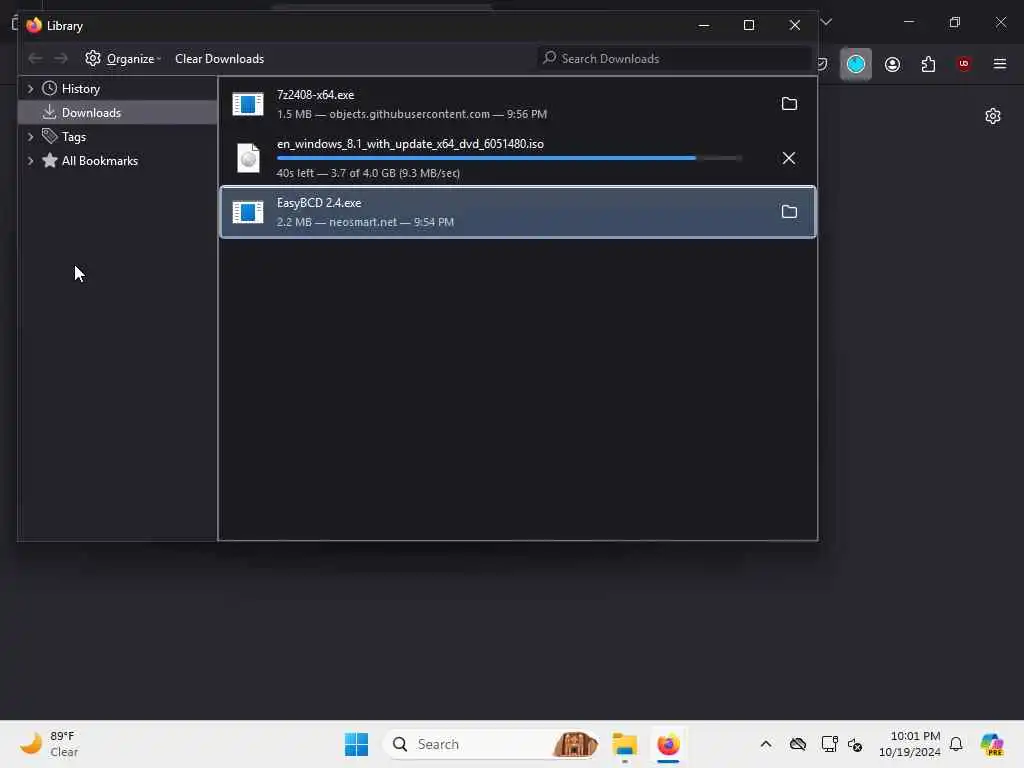This screenshot has height=768, width=1024.
Task: Click the highlighted downloads progress toolbar icon
Action: pyautogui.click(x=856, y=64)
